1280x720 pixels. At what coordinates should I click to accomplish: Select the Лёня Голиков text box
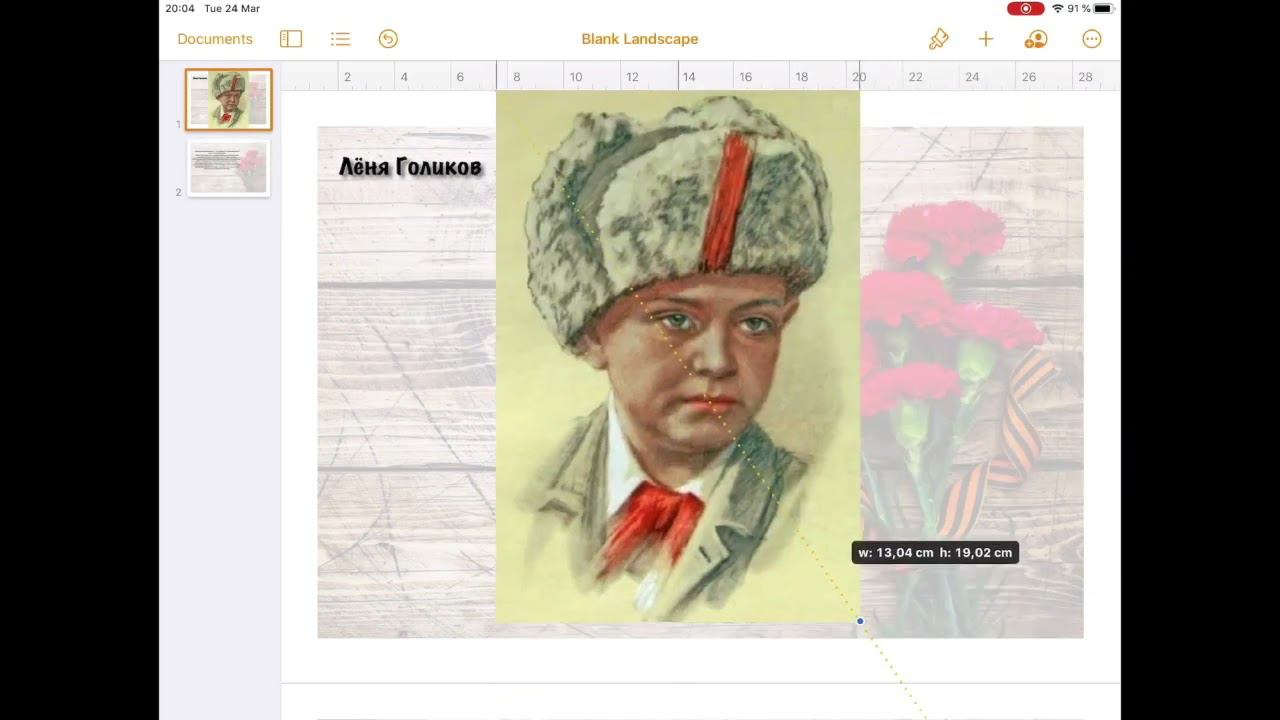pos(410,167)
